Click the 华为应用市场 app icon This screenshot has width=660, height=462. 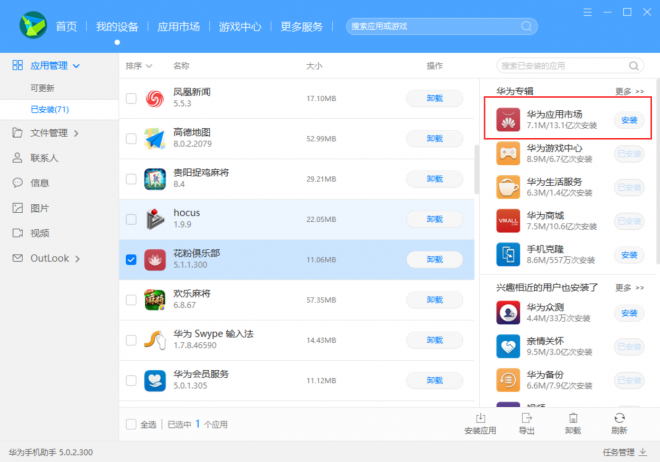pos(507,119)
